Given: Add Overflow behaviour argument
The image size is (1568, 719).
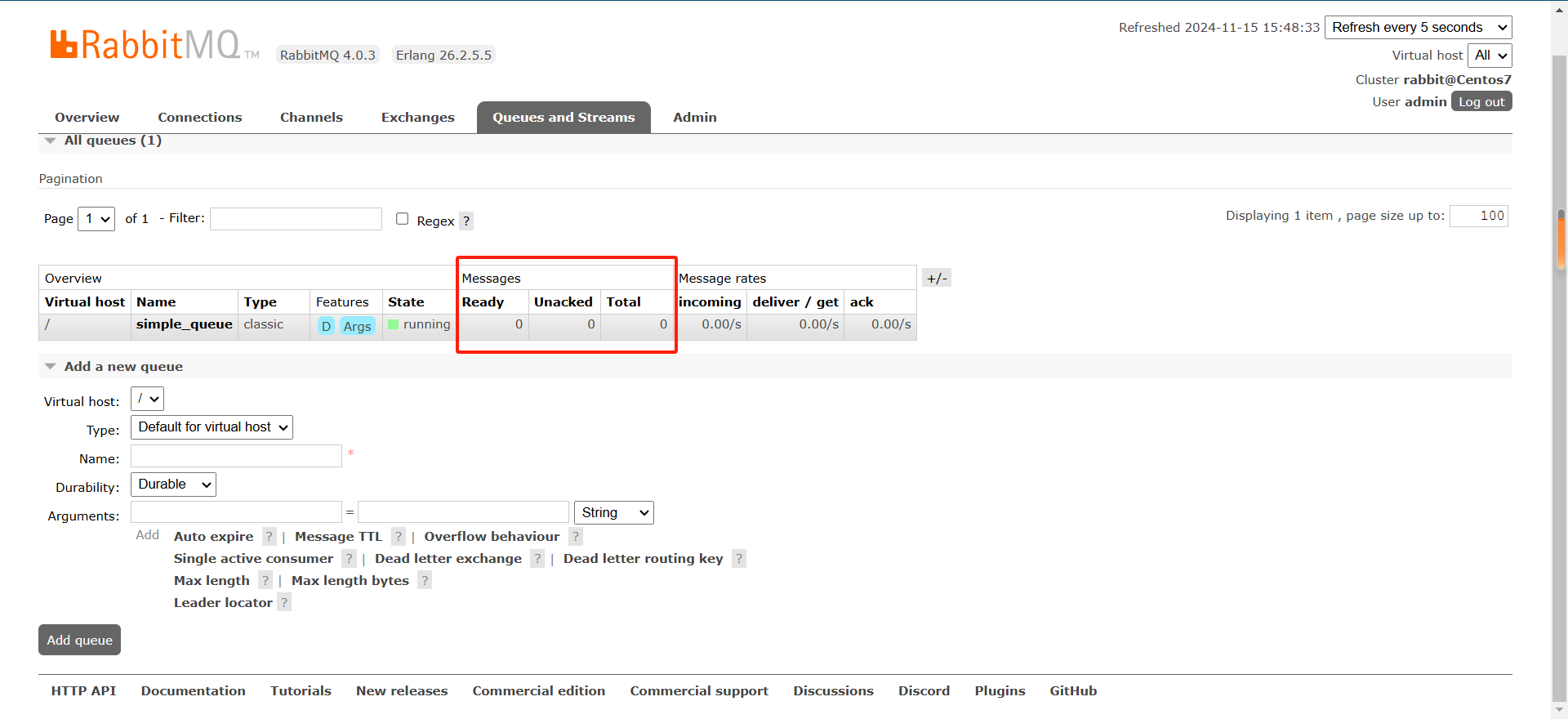Looking at the screenshot, I should (492, 537).
